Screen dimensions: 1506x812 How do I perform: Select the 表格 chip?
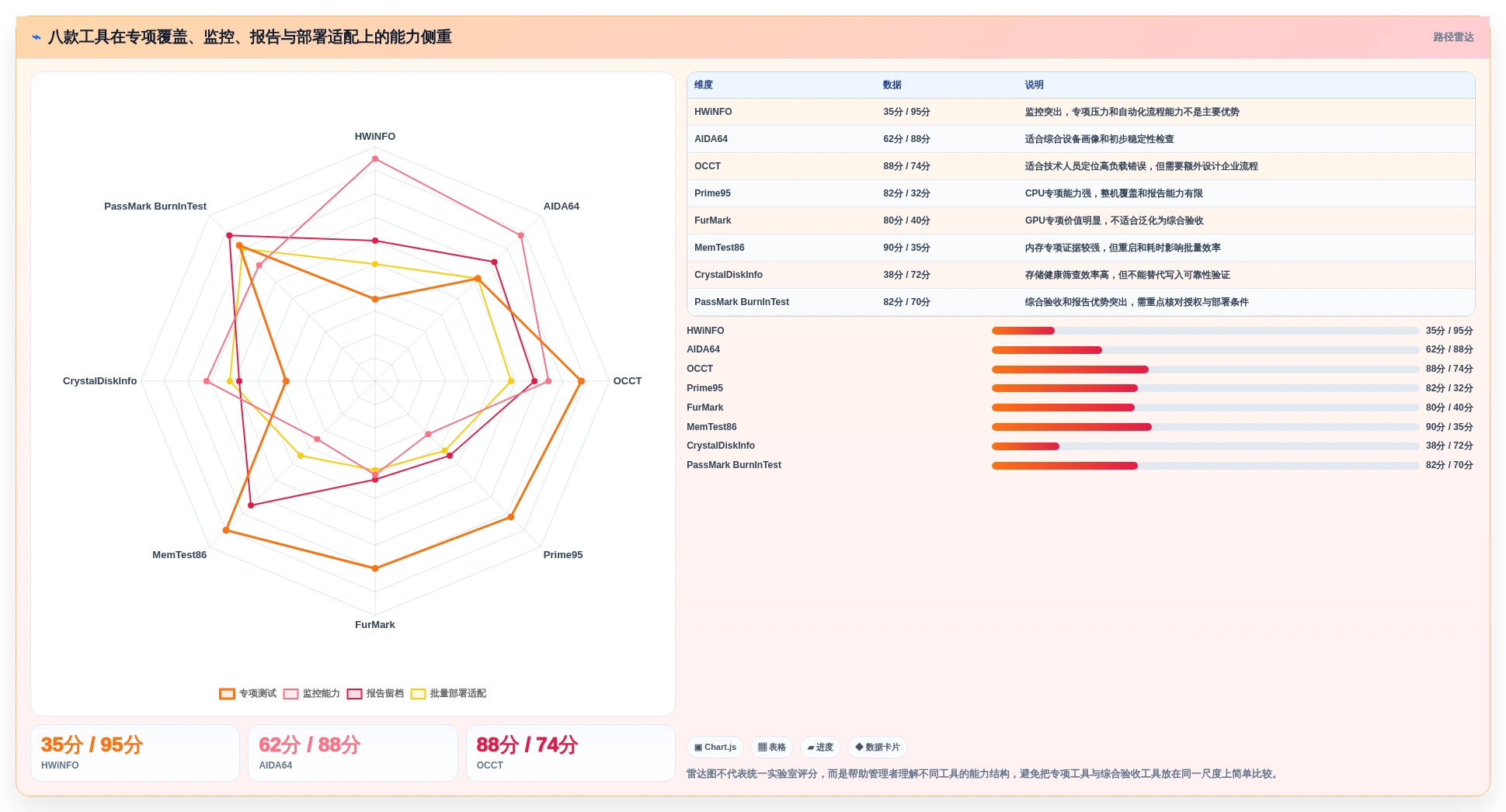pyautogui.click(x=771, y=748)
